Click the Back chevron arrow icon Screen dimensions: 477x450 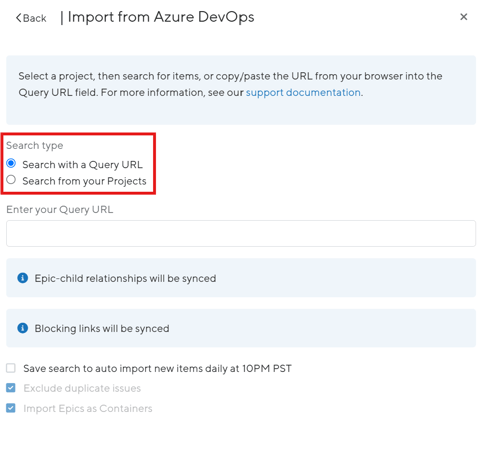tap(19, 18)
